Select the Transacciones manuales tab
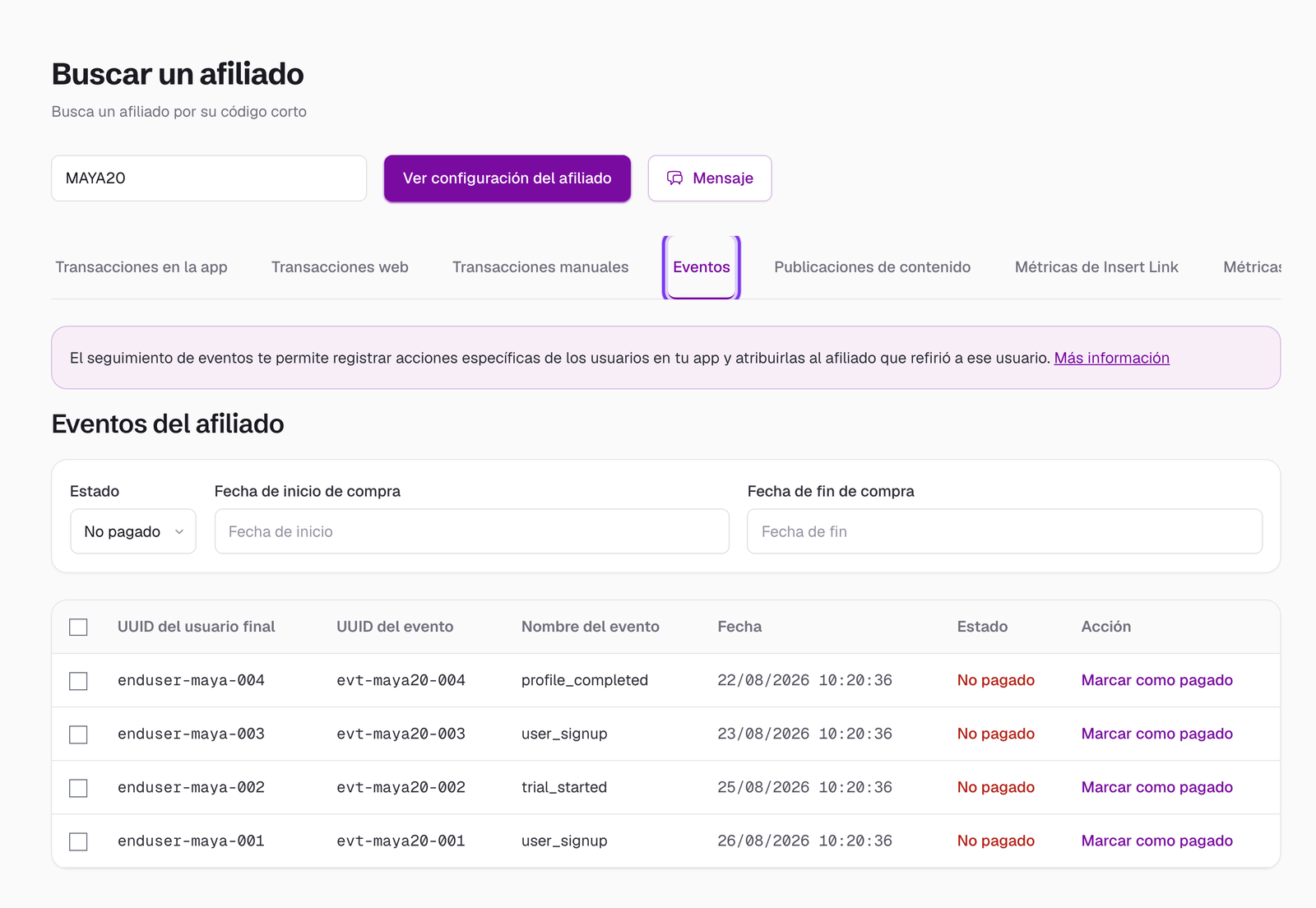This screenshot has height=908, width=1316. [540, 267]
